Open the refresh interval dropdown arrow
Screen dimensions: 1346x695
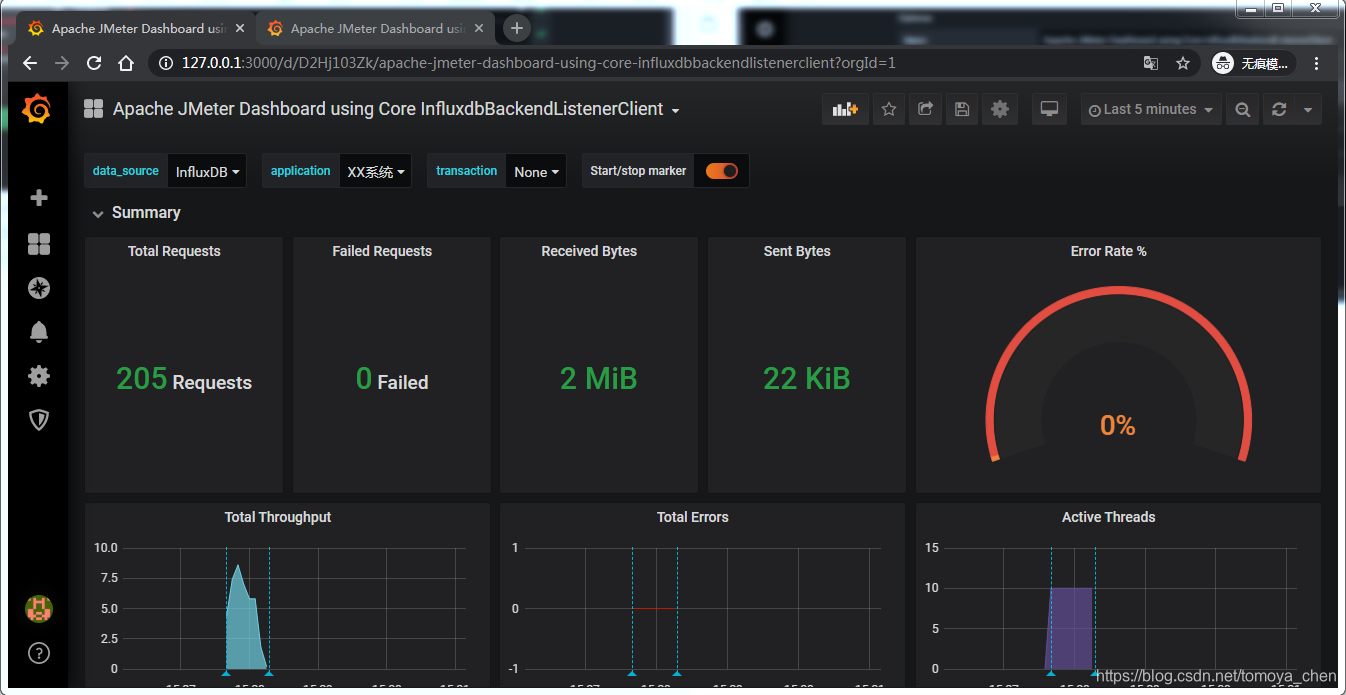click(x=1308, y=109)
